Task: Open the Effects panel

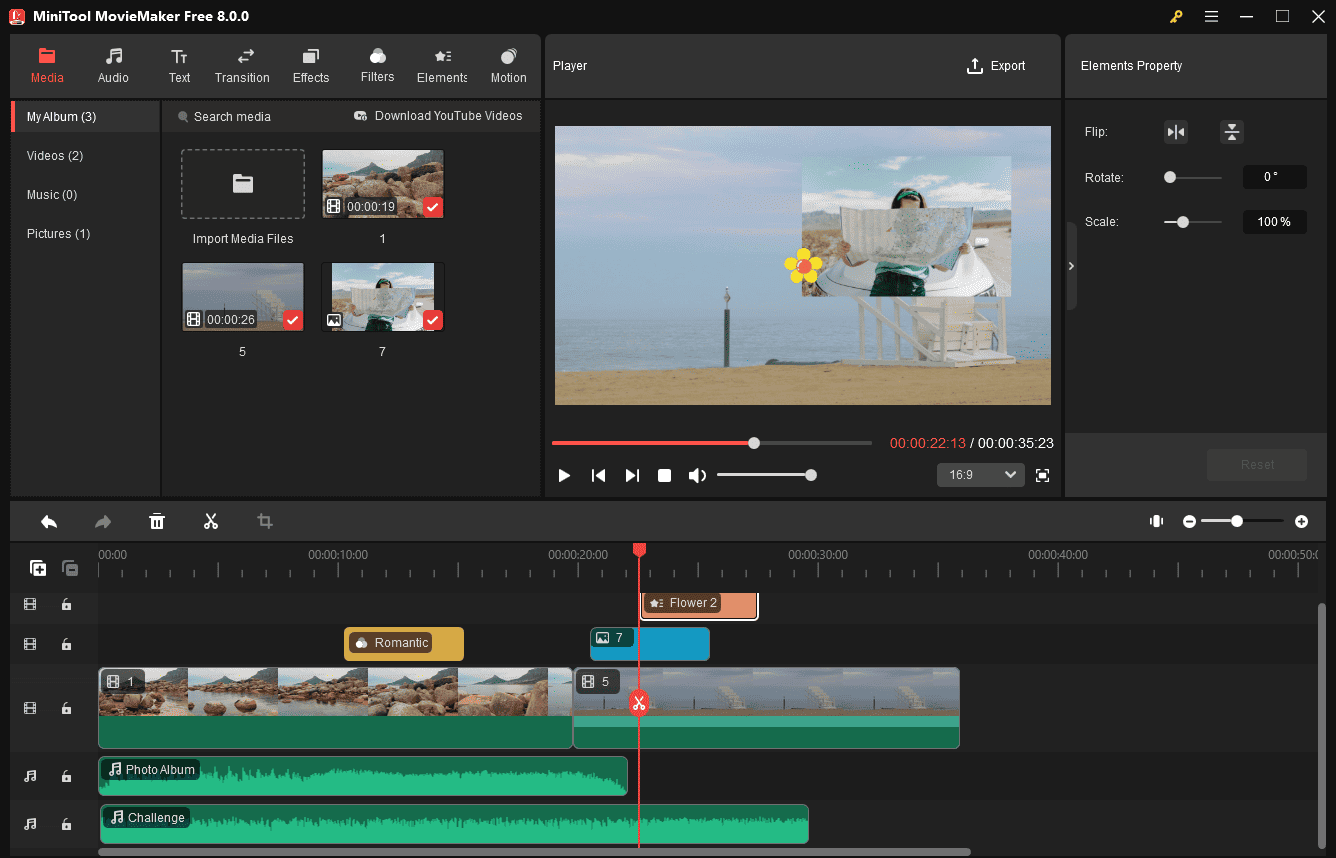Action: tap(310, 66)
